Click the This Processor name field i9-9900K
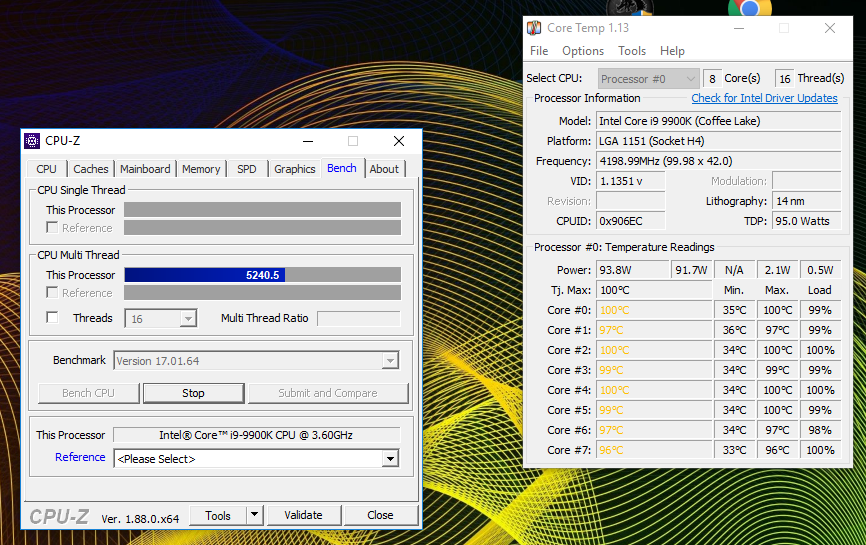 [x=256, y=435]
